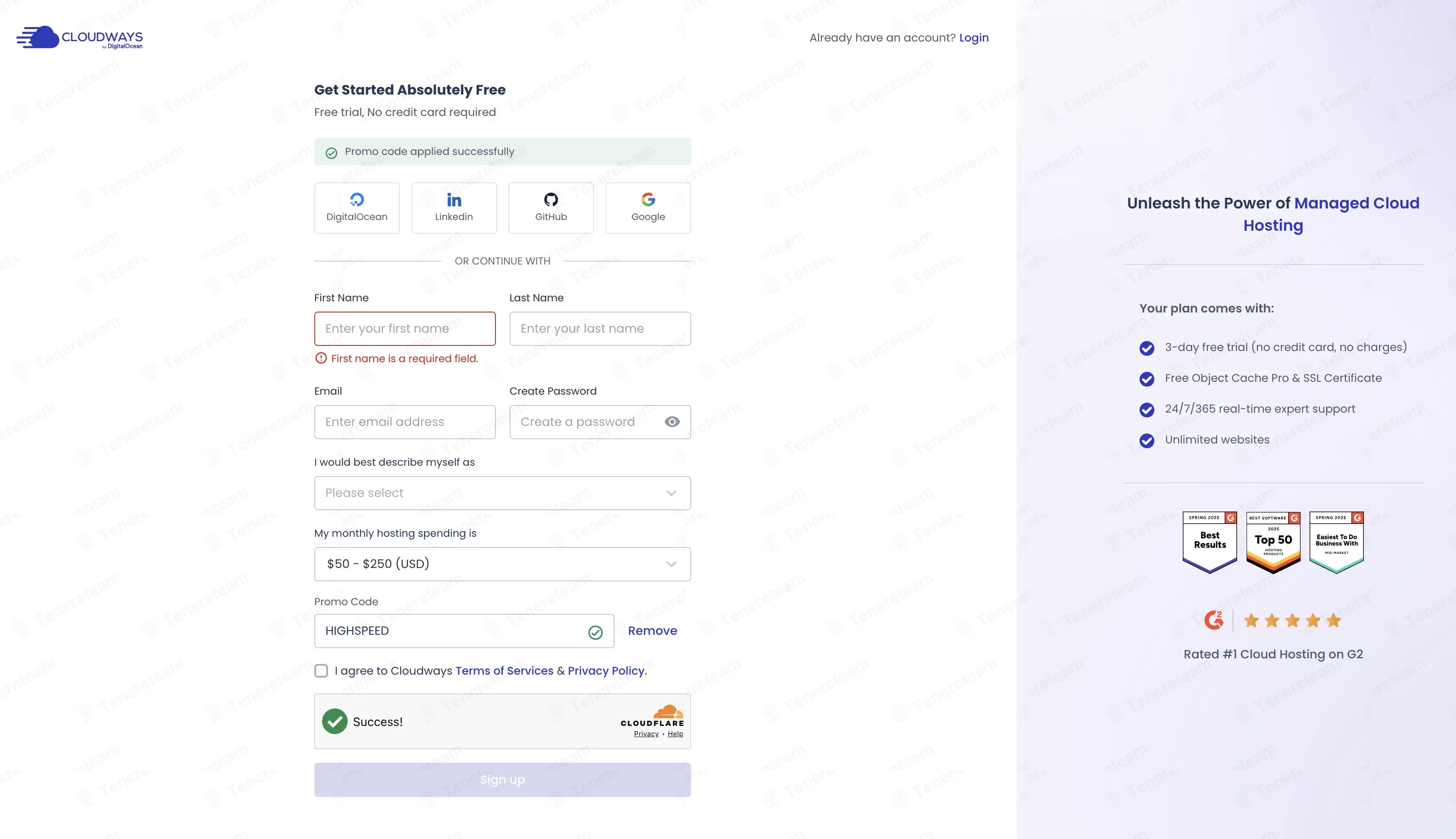1456x839 pixels.
Task: Click 'Free trial, No credit card required' text
Action: [405, 112]
